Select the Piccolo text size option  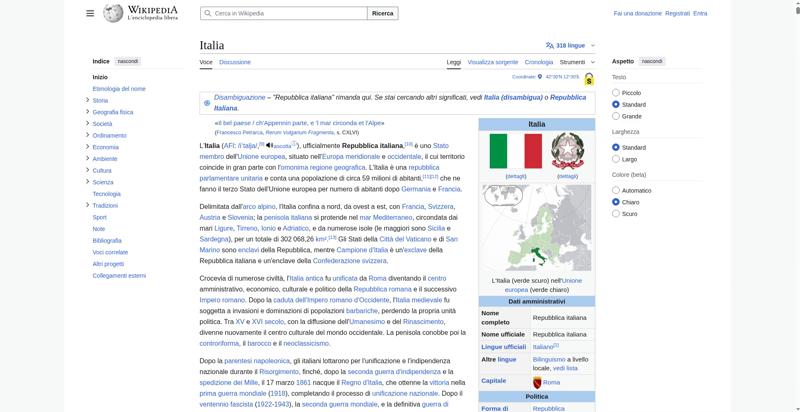pos(616,92)
